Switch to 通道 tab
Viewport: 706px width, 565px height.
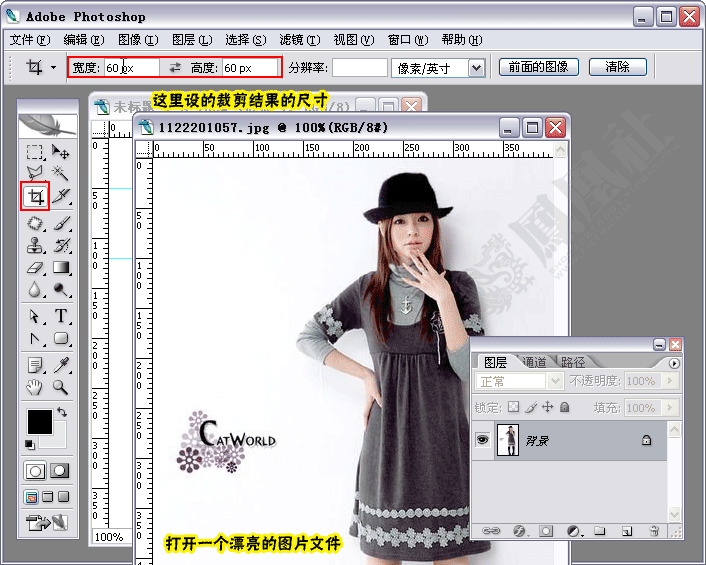(534, 362)
